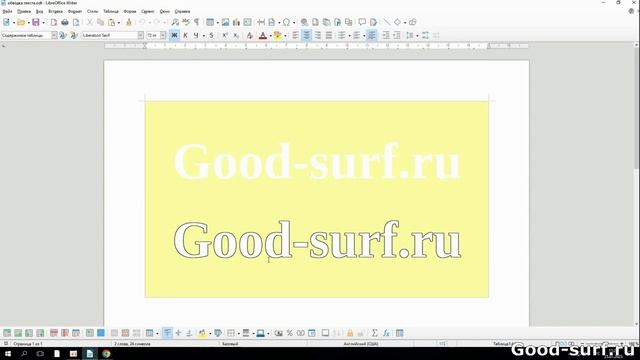The width and height of the screenshot is (640, 360).
Task: Insert a Sum formula in the table toolbar
Action: (374, 333)
